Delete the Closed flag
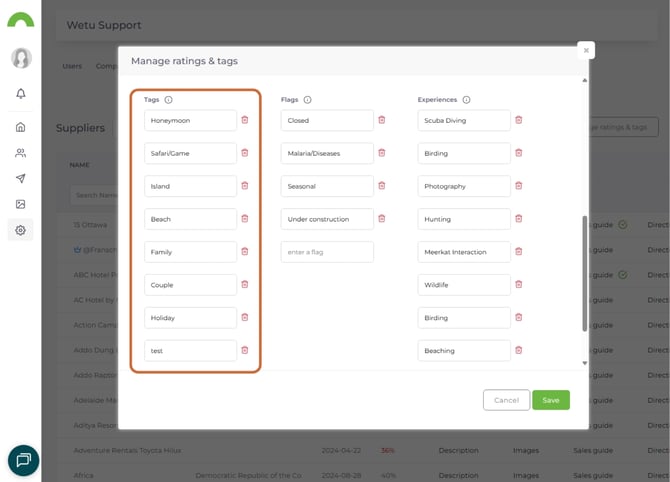The width and height of the screenshot is (670, 482). pyautogui.click(x=382, y=120)
